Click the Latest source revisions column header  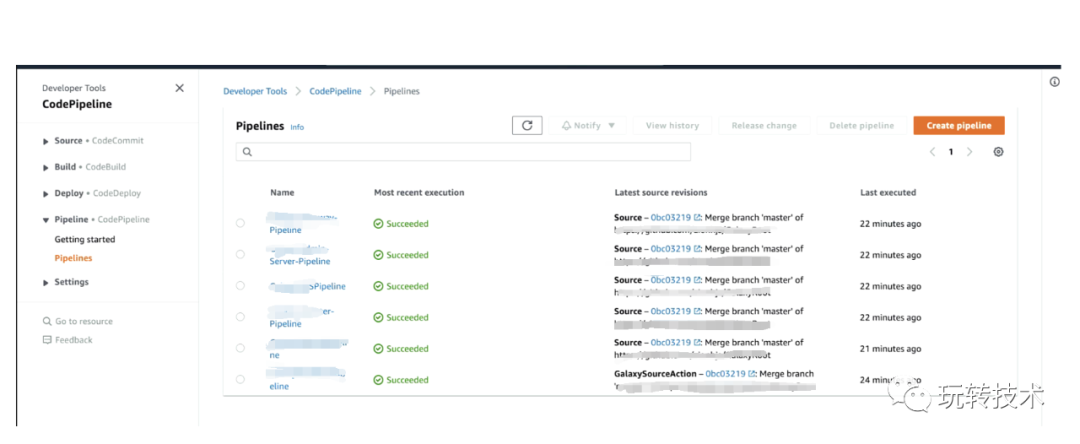tap(661, 193)
